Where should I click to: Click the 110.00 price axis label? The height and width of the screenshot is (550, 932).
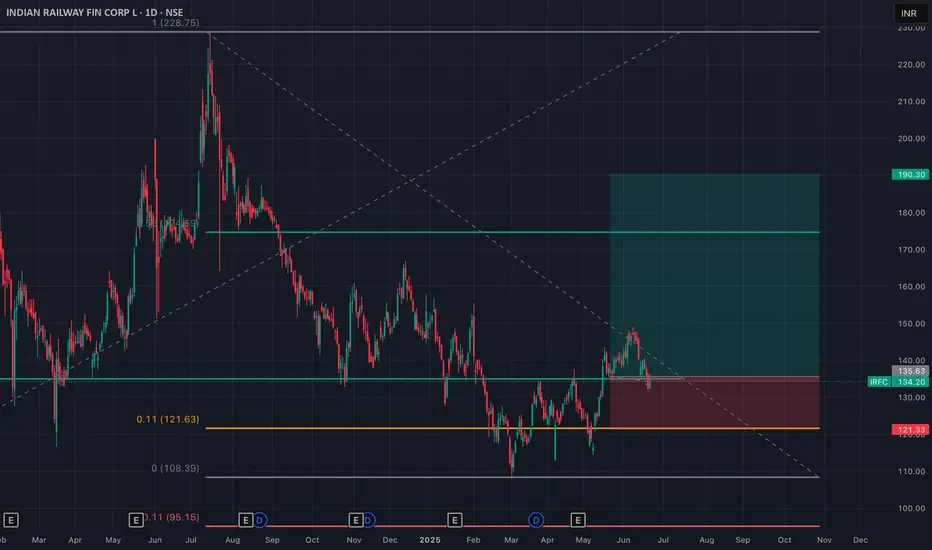click(x=911, y=472)
